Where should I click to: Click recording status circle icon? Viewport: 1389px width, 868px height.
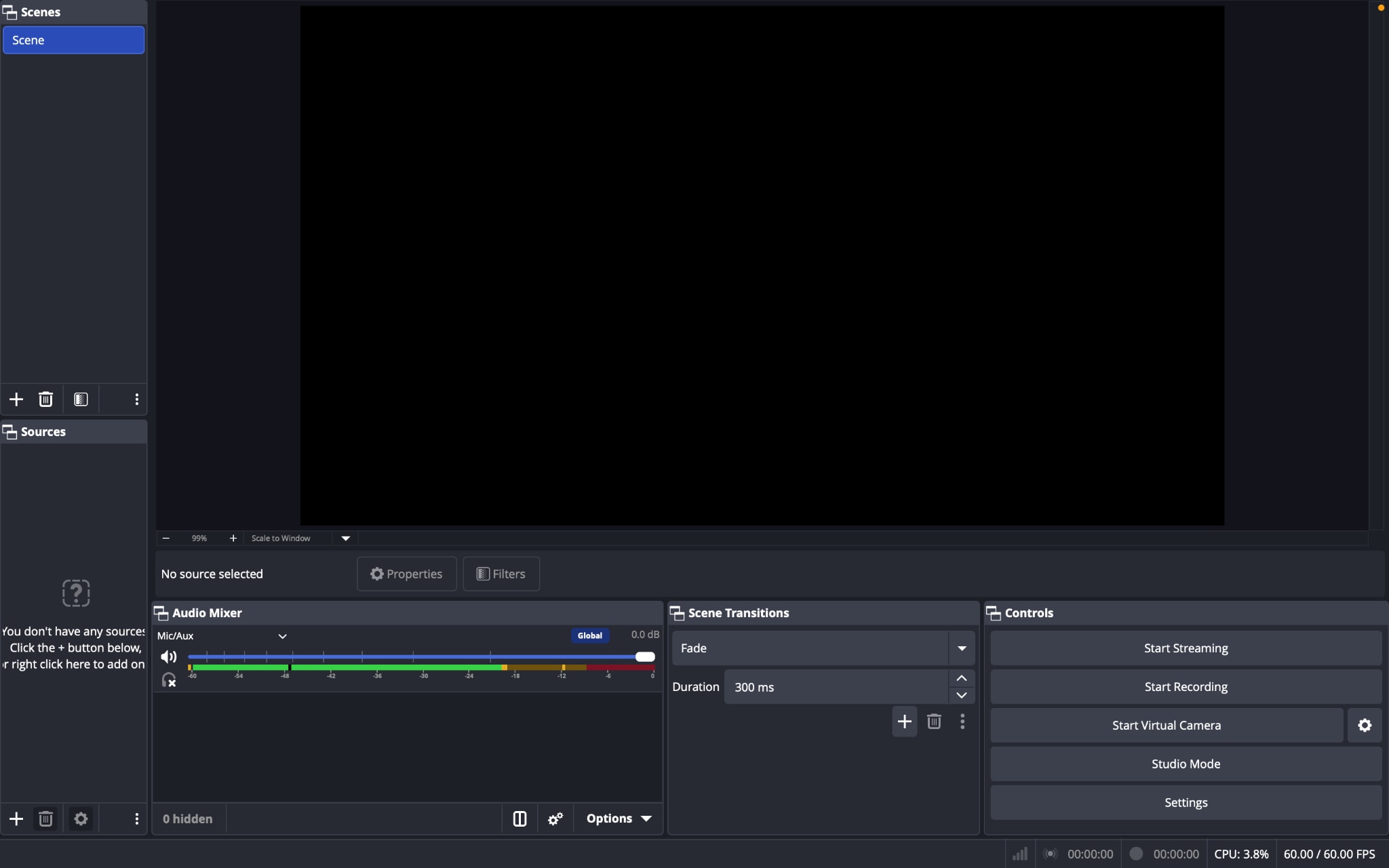1136,854
